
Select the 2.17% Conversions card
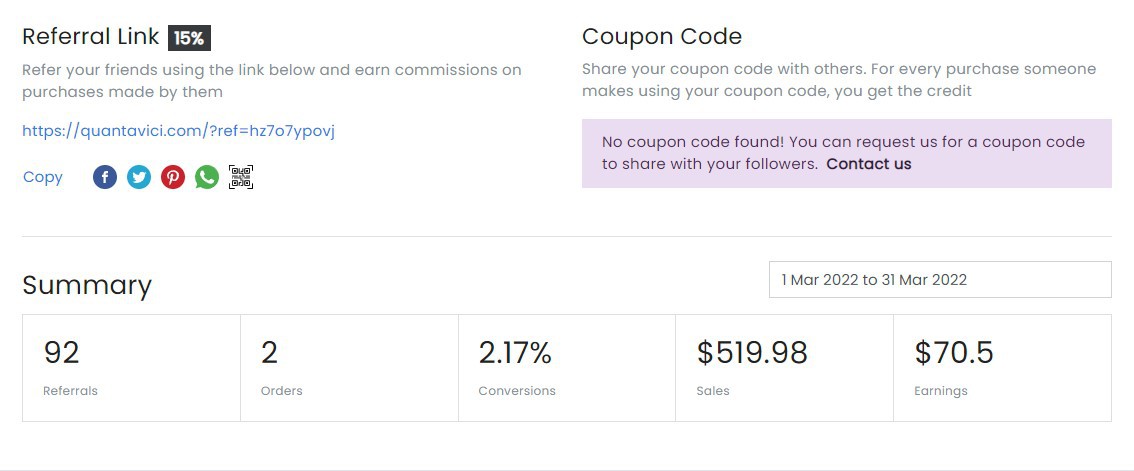click(x=567, y=368)
